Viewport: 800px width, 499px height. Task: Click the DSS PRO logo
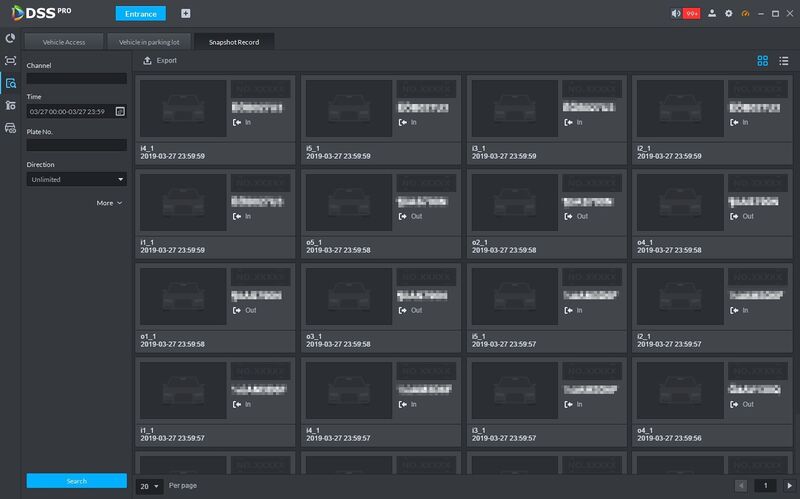41,13
